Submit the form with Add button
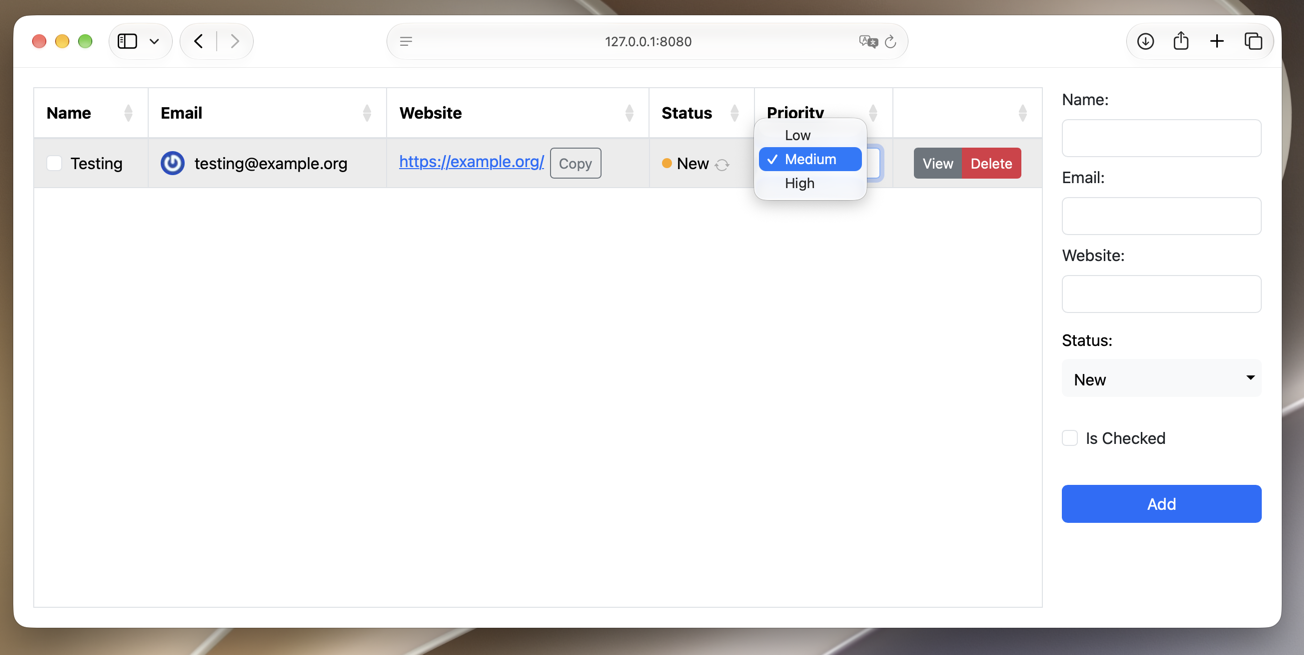Viewport: 1304px width, 655px height. pyautogui.click(x=1161, y=504)
